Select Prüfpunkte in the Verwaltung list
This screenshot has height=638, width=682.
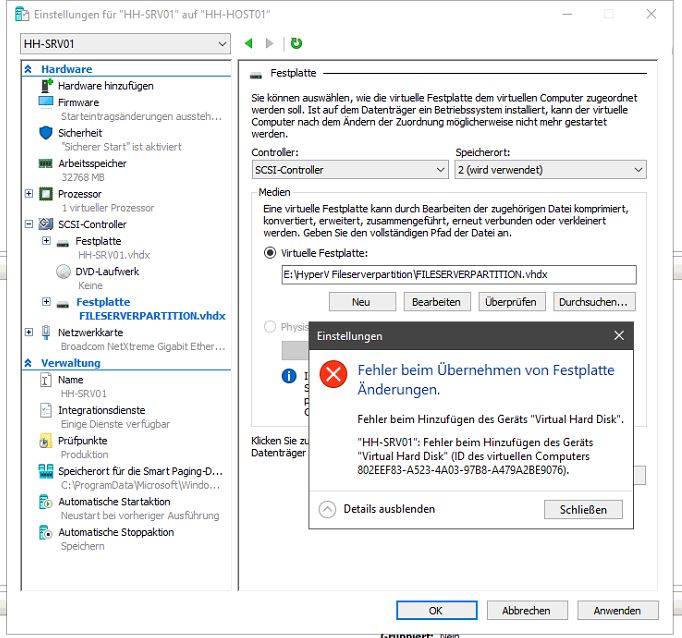(x=83, y=441)
